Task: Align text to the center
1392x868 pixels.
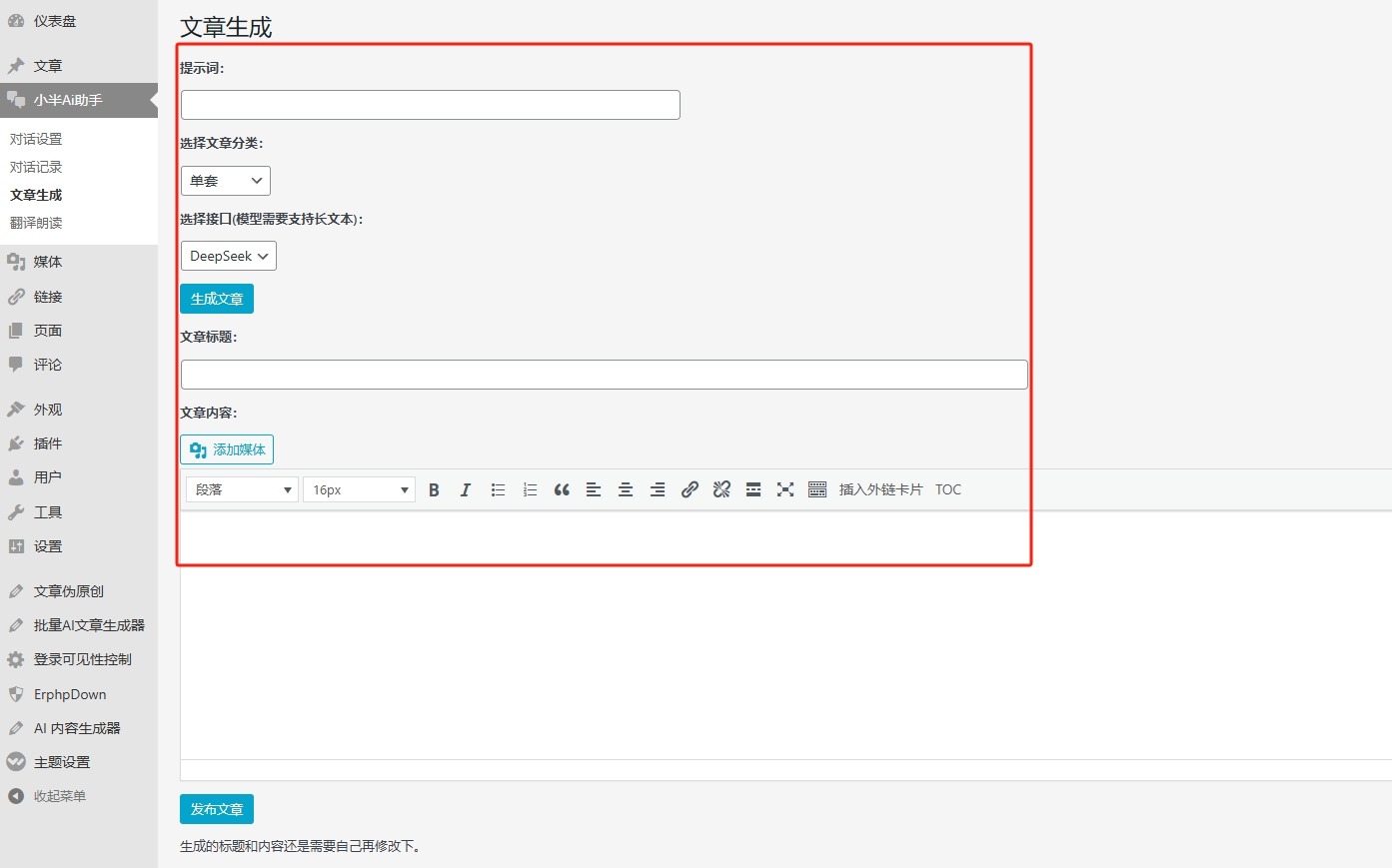Action: point(626,489)
